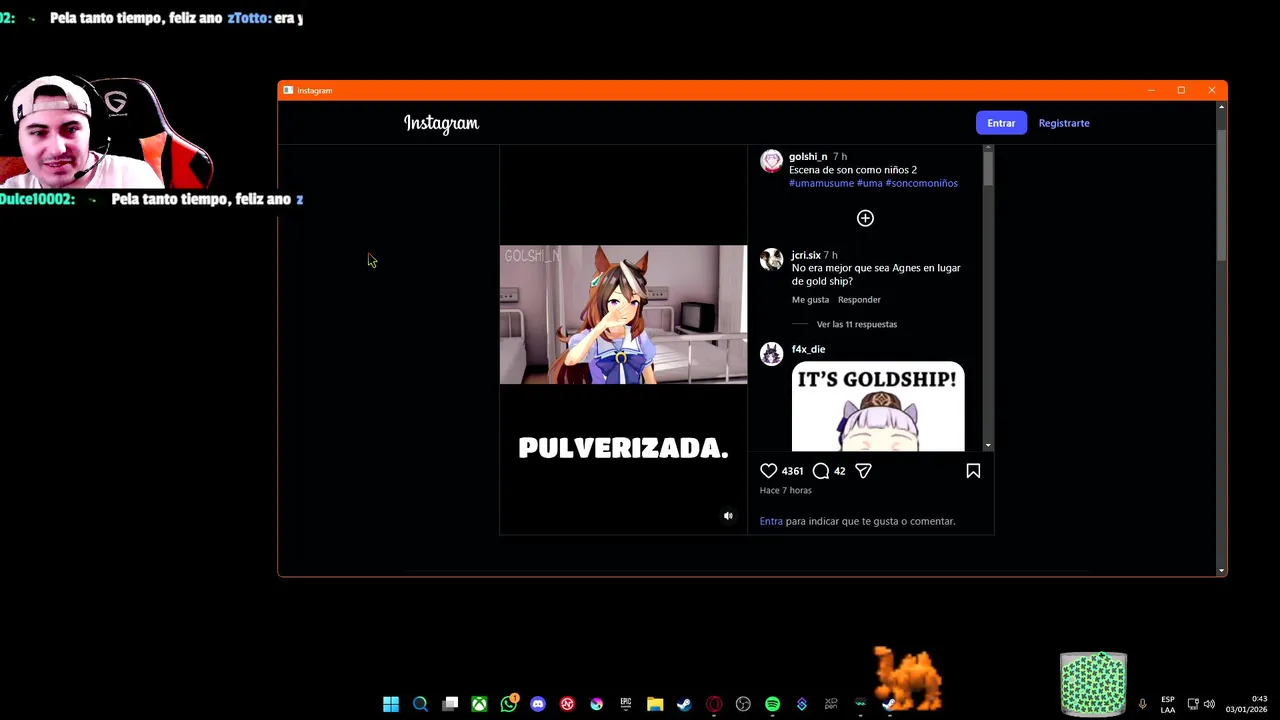Open Discord from the taskbar

coord(538,704)
